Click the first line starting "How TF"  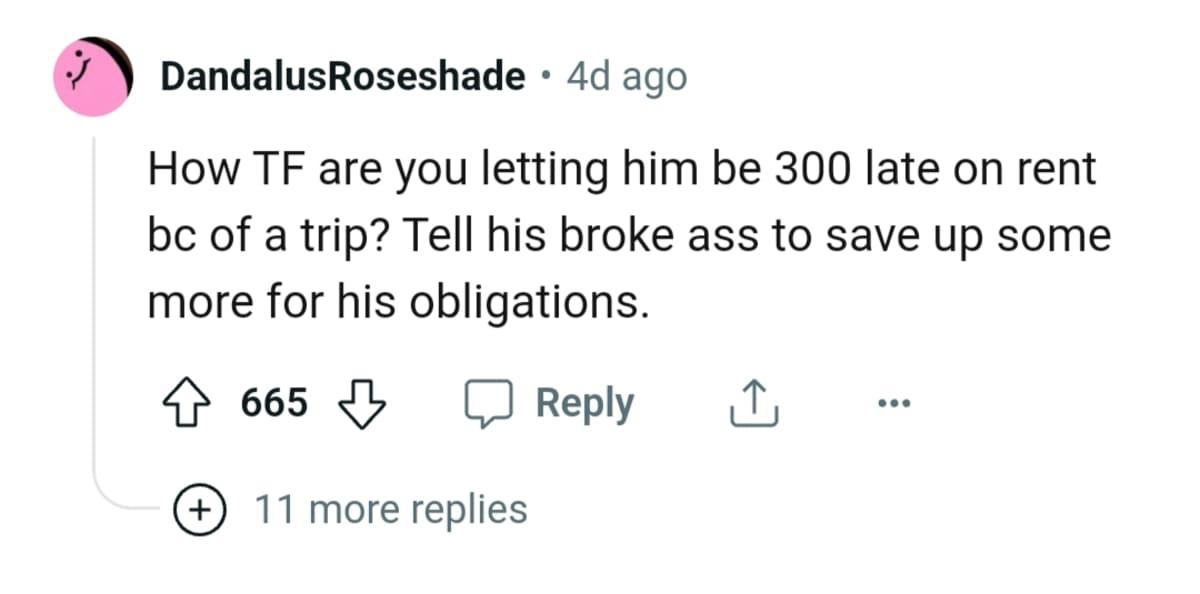coord(622,170)
